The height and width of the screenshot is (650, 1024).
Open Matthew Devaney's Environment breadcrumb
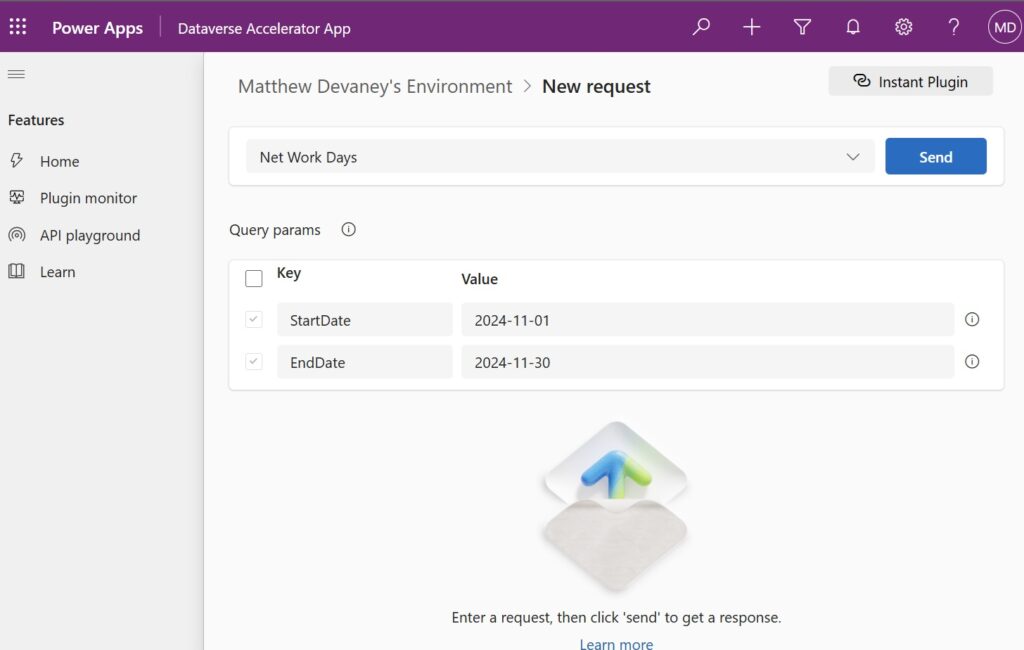click(375, 86)
